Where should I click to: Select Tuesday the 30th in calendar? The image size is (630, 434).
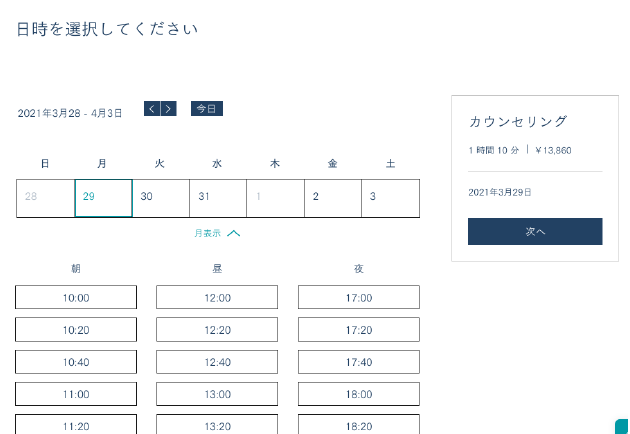click(160, 198)
